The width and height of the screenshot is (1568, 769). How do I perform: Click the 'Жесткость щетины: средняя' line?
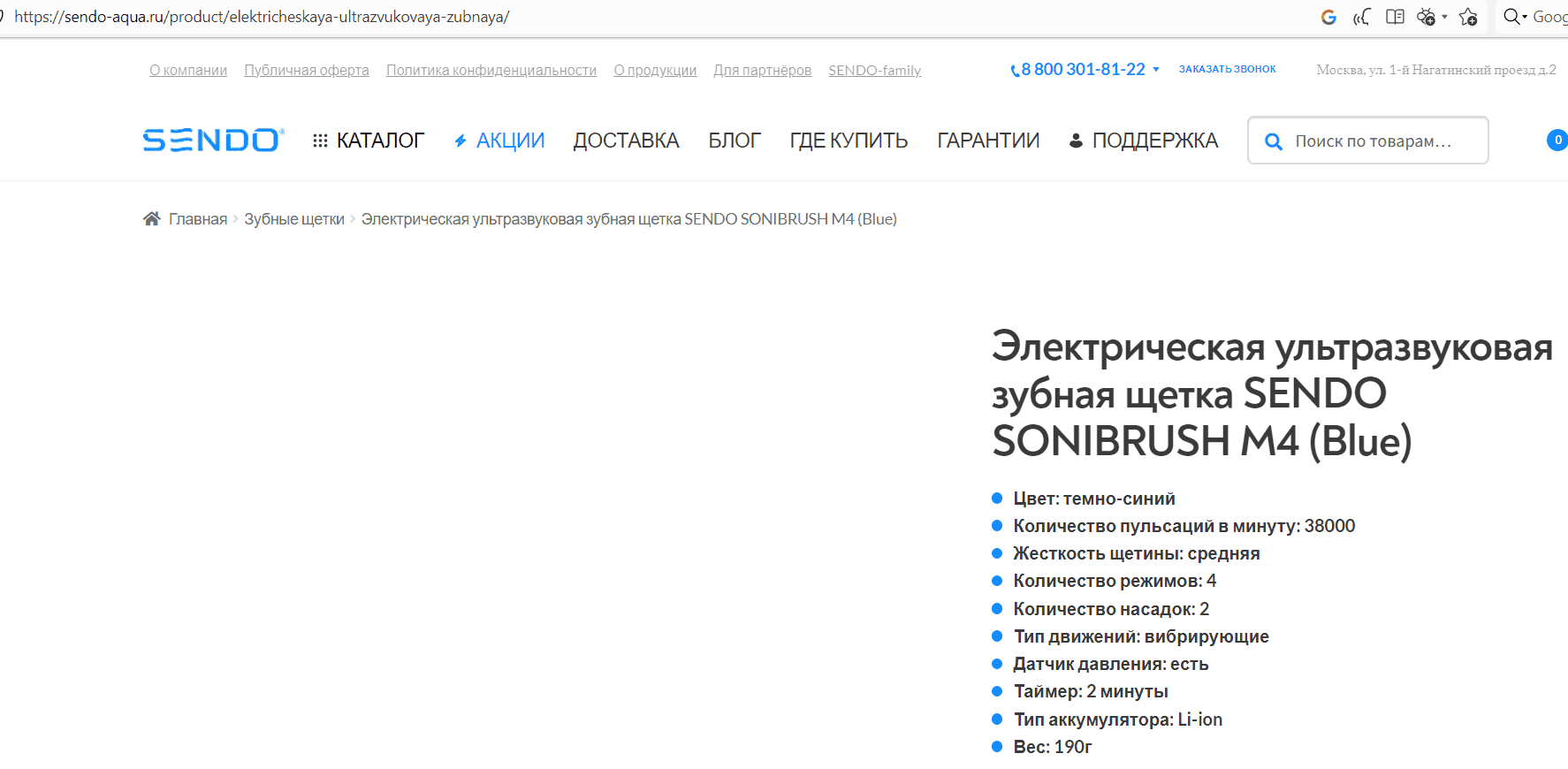point(1137,553)
